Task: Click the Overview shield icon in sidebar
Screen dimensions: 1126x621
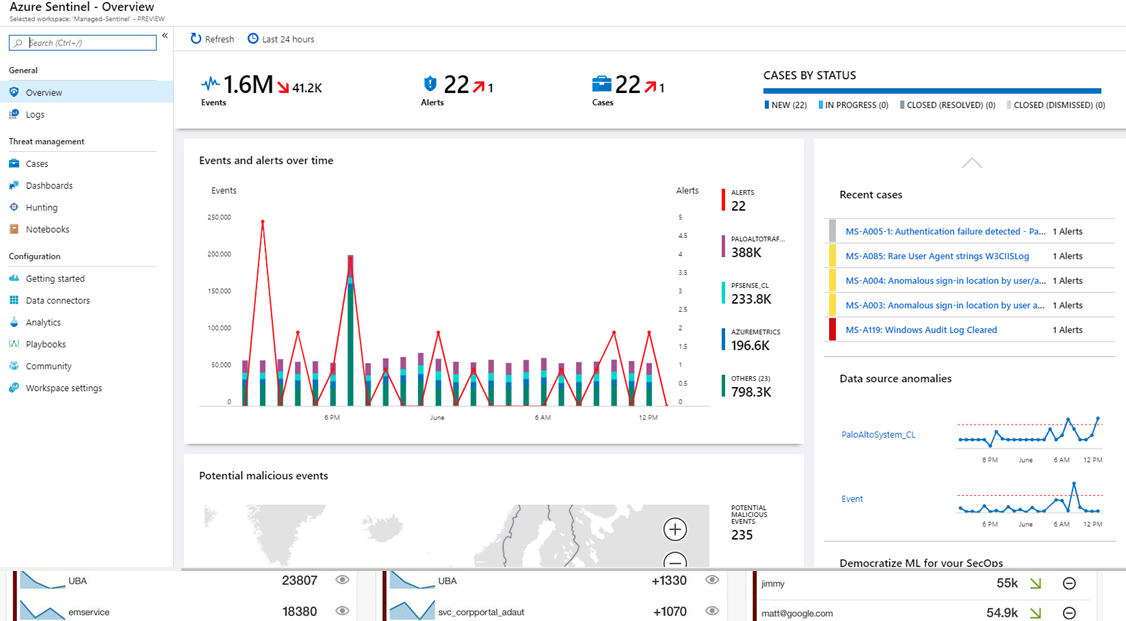Action: [x=14, y=92]
